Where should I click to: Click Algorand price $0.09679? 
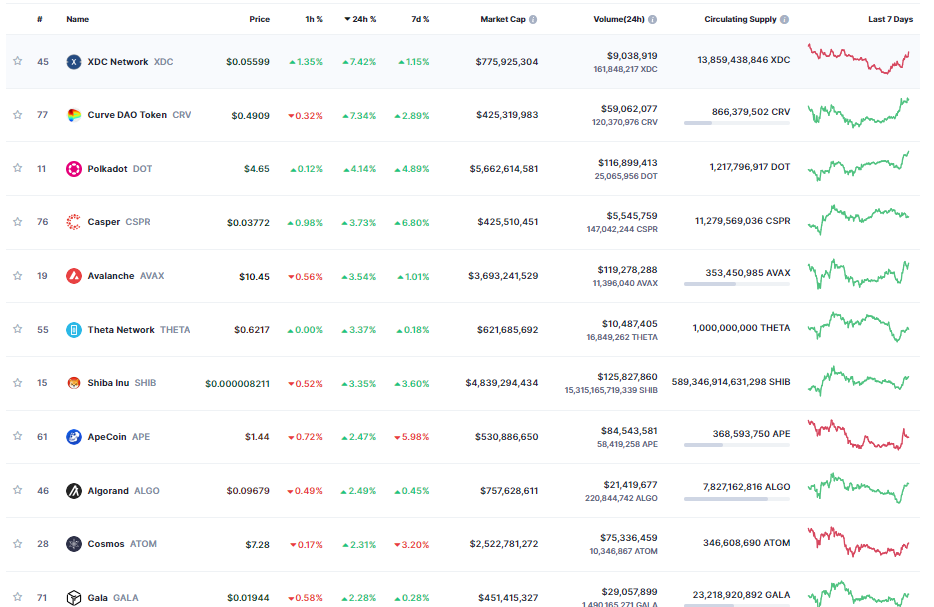click(248, 491)
